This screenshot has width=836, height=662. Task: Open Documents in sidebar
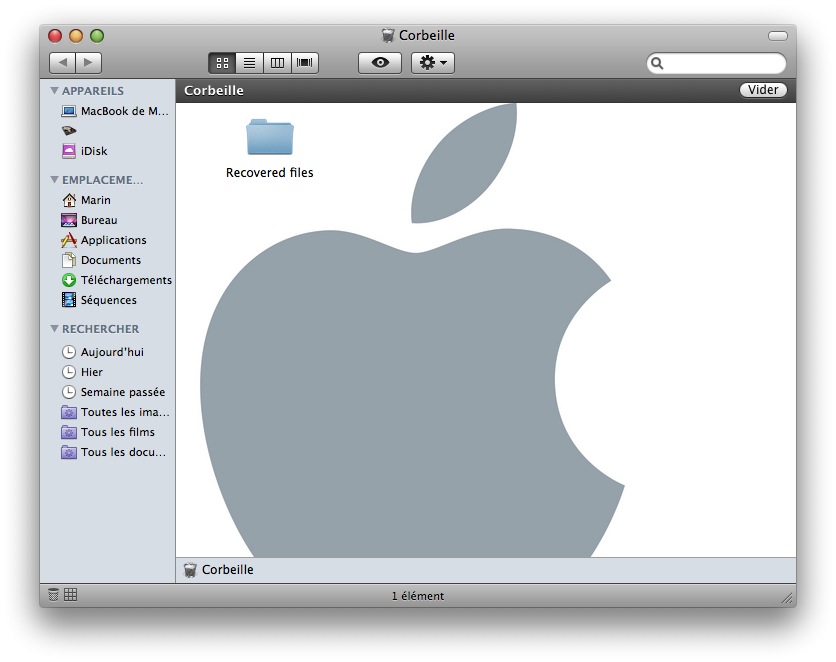pyautogui.click(x=108, y=260)
